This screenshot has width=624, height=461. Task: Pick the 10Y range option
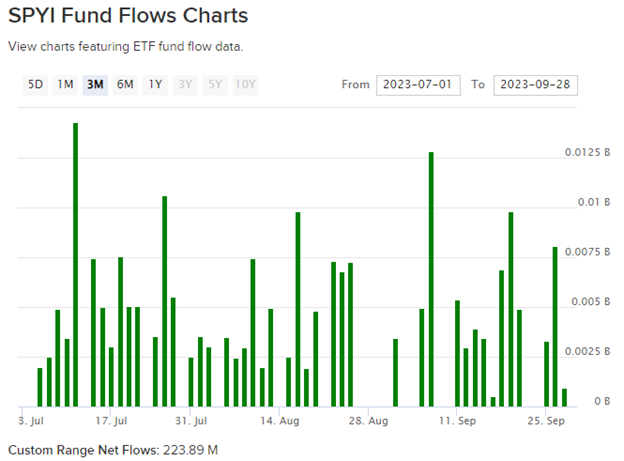point(245,85)
